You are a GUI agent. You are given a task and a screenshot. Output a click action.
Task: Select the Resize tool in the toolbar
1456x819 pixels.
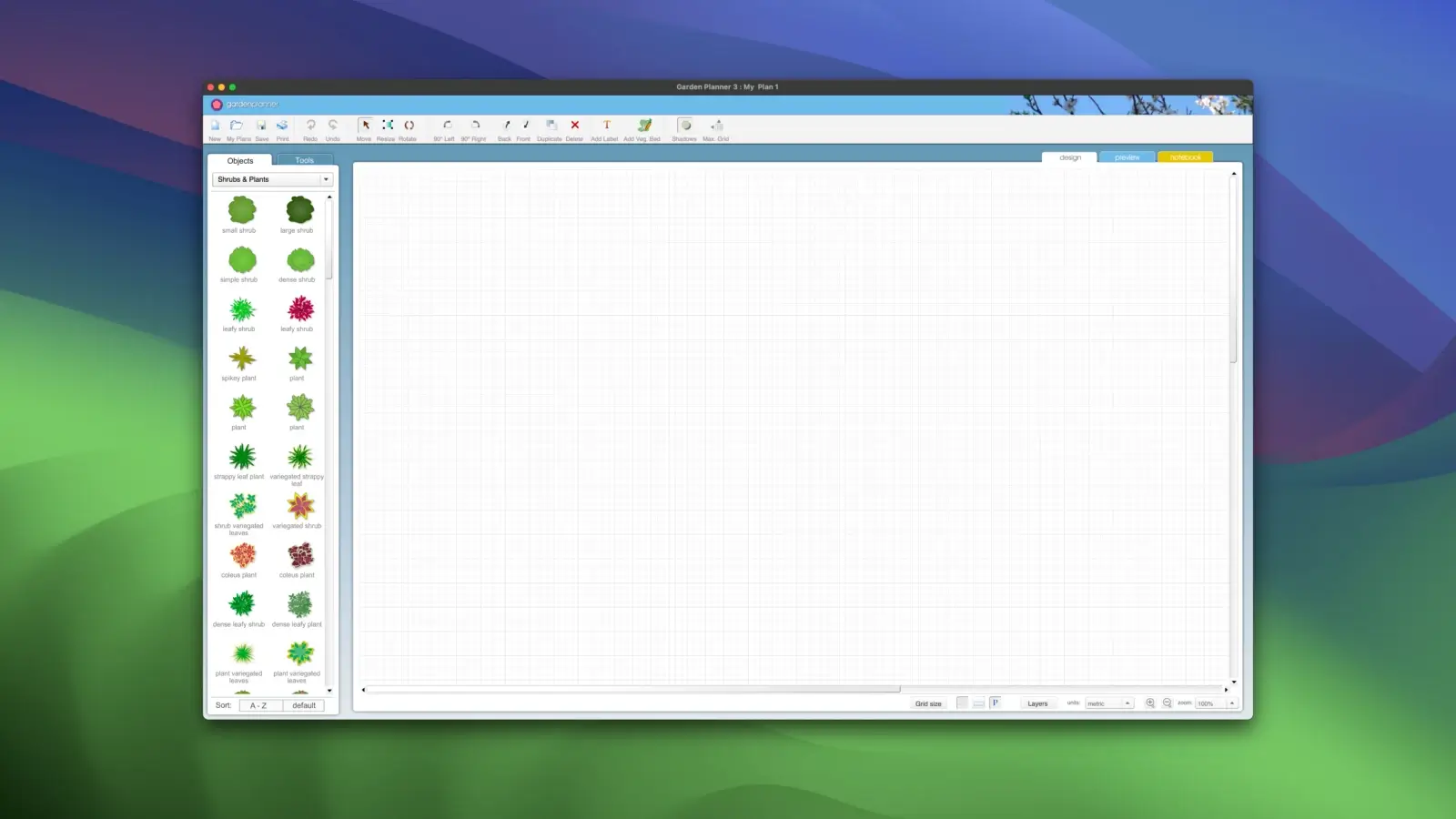coord(387,126)
